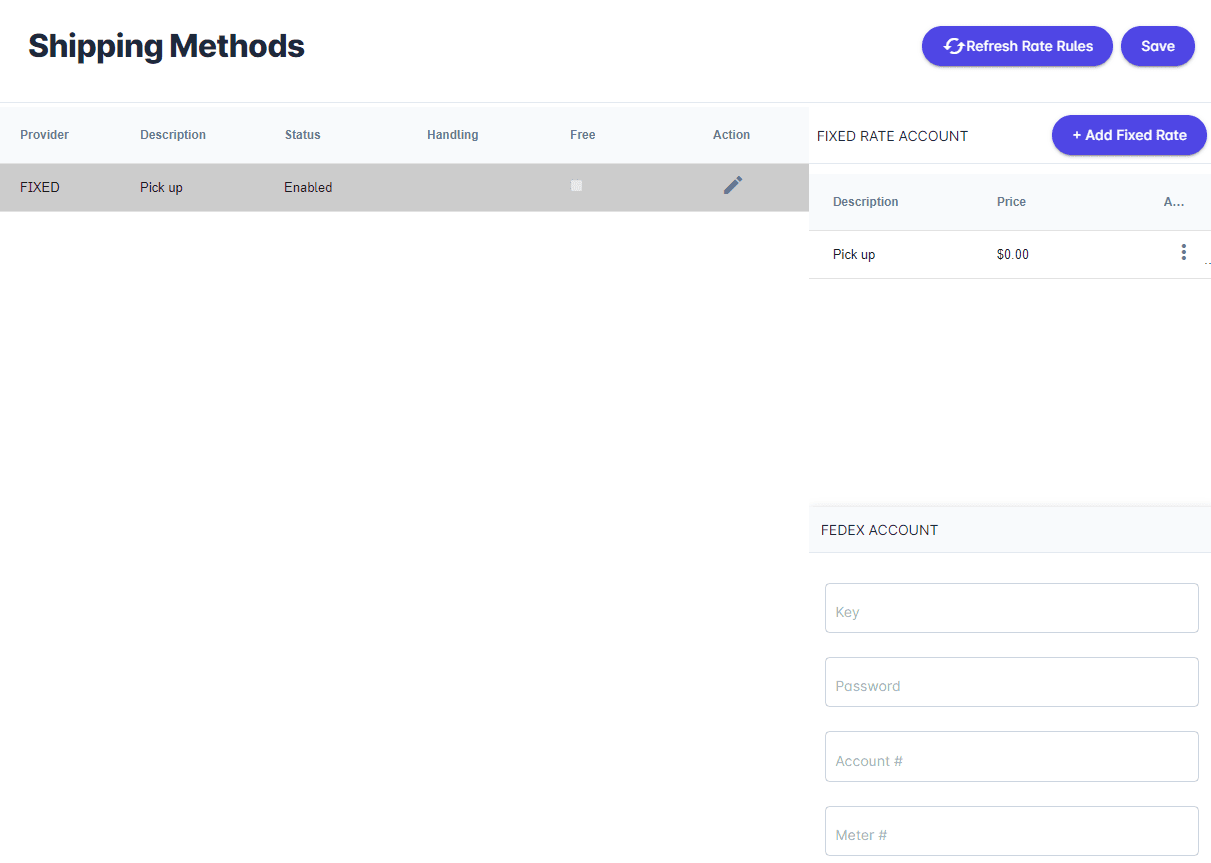Click the FEDEX ACCOUNT section header
This screenshot has height=863, width=1211.
pyautogui.click(x=879, y=530)
